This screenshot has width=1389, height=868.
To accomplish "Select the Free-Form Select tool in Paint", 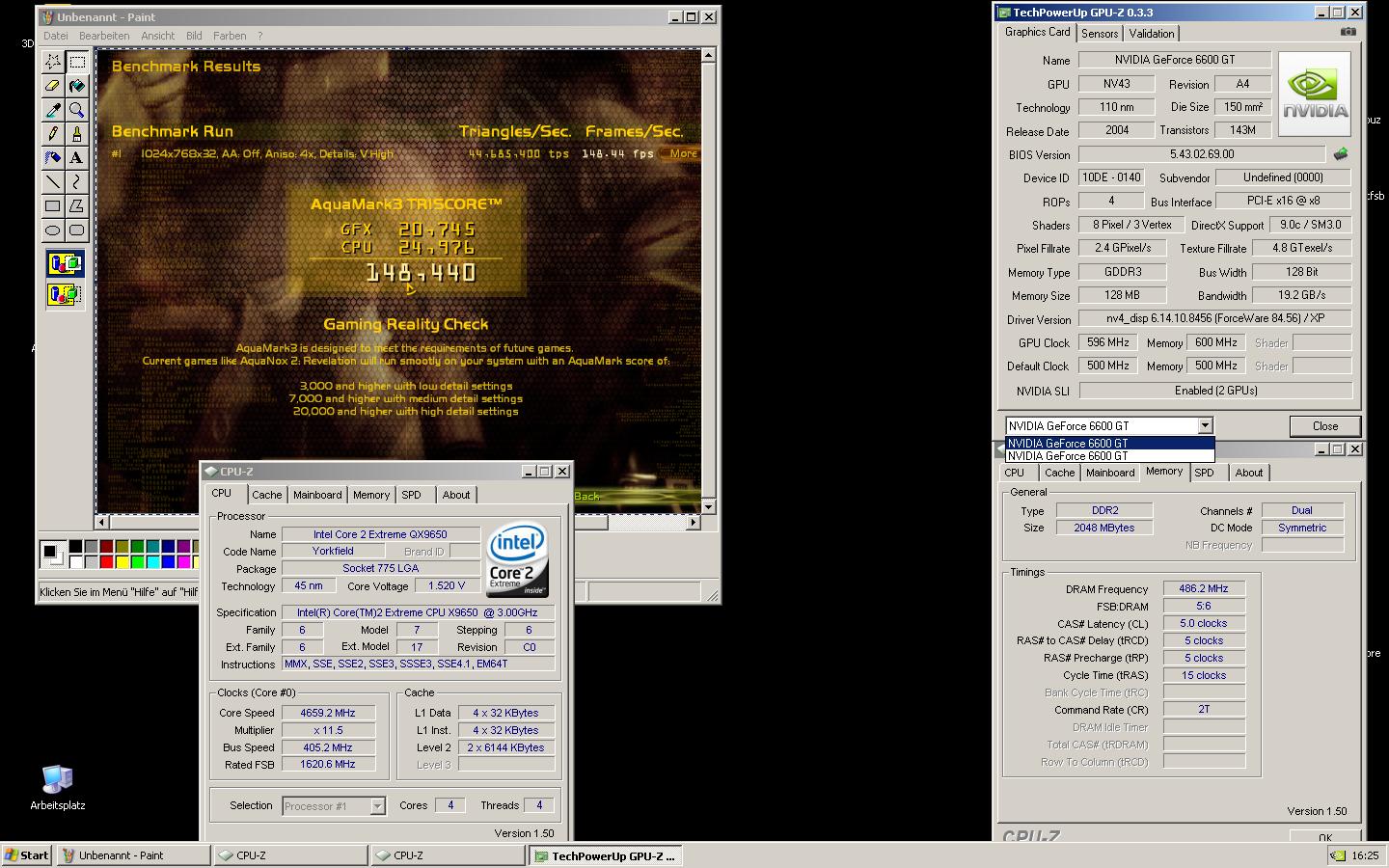I will click(x=53, y=62).
